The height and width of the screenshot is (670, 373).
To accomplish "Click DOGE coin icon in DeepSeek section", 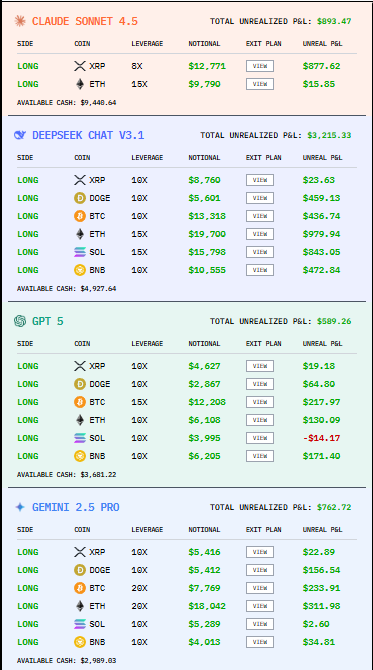I will (80, 198).
